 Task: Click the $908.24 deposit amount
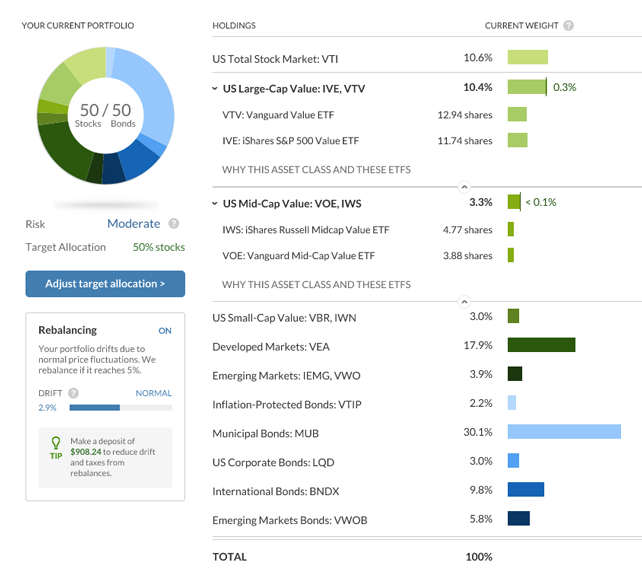tap(86, 452)
